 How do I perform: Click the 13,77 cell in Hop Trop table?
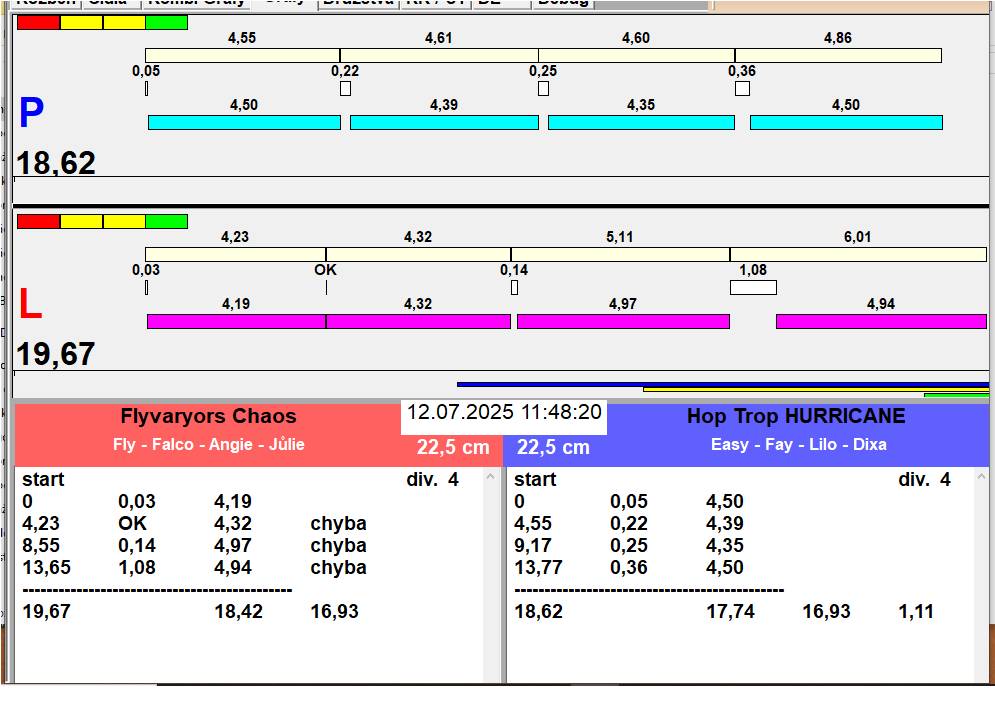click(x=538, y=567)
